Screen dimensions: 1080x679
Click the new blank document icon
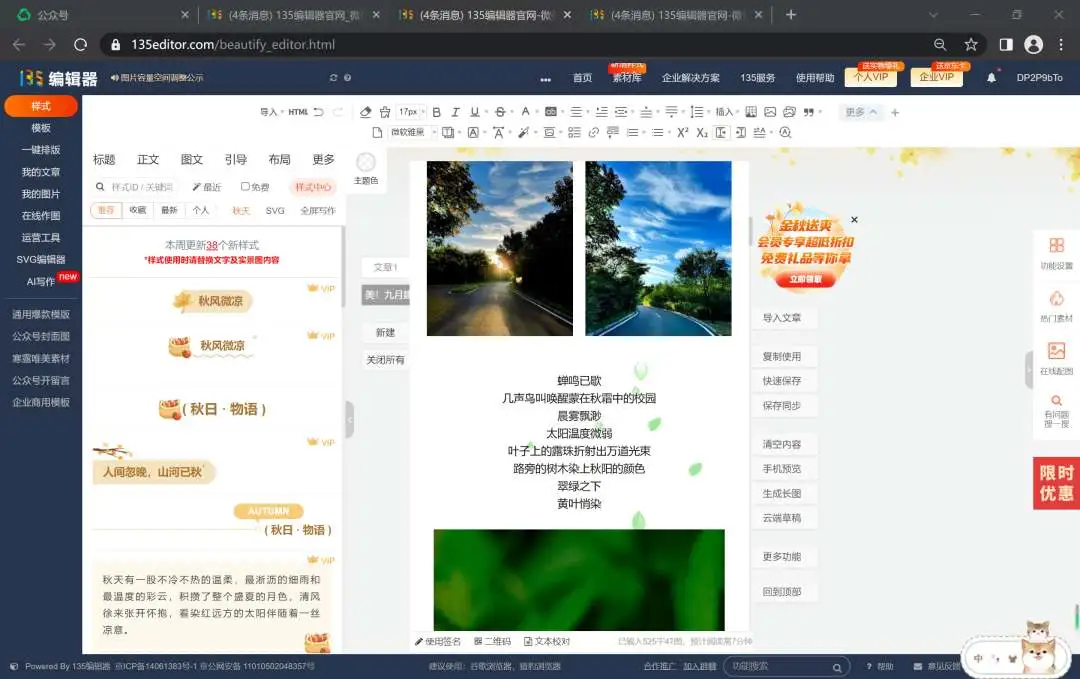pyautogui.click(x=377, y=133)
